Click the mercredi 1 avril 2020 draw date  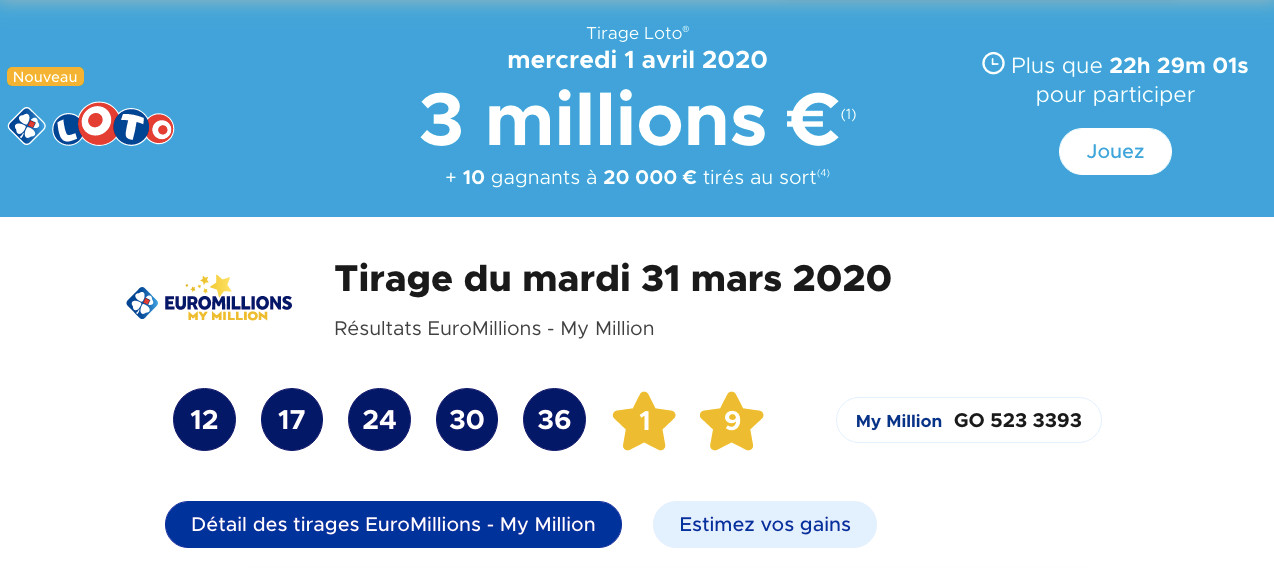[637, 59]
